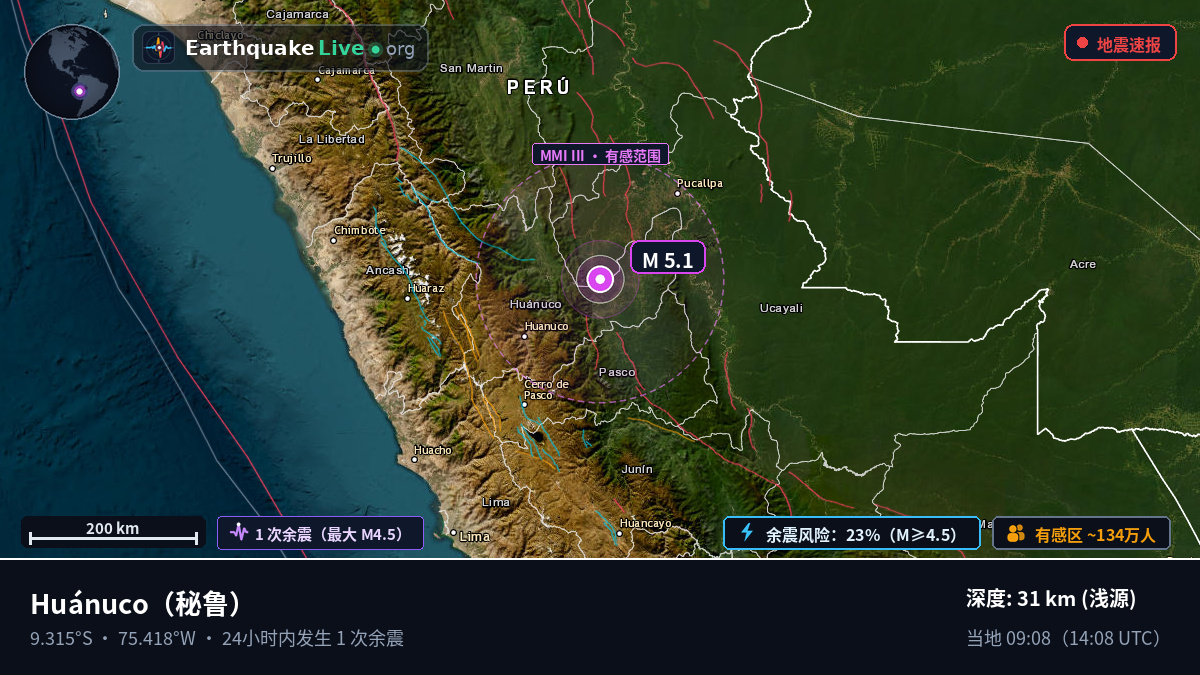Click the Acre region label

1083,264
